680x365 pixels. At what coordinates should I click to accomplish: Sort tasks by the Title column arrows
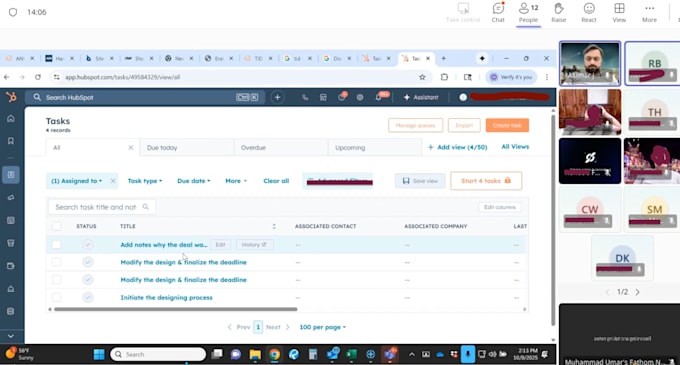coord(274,226)
